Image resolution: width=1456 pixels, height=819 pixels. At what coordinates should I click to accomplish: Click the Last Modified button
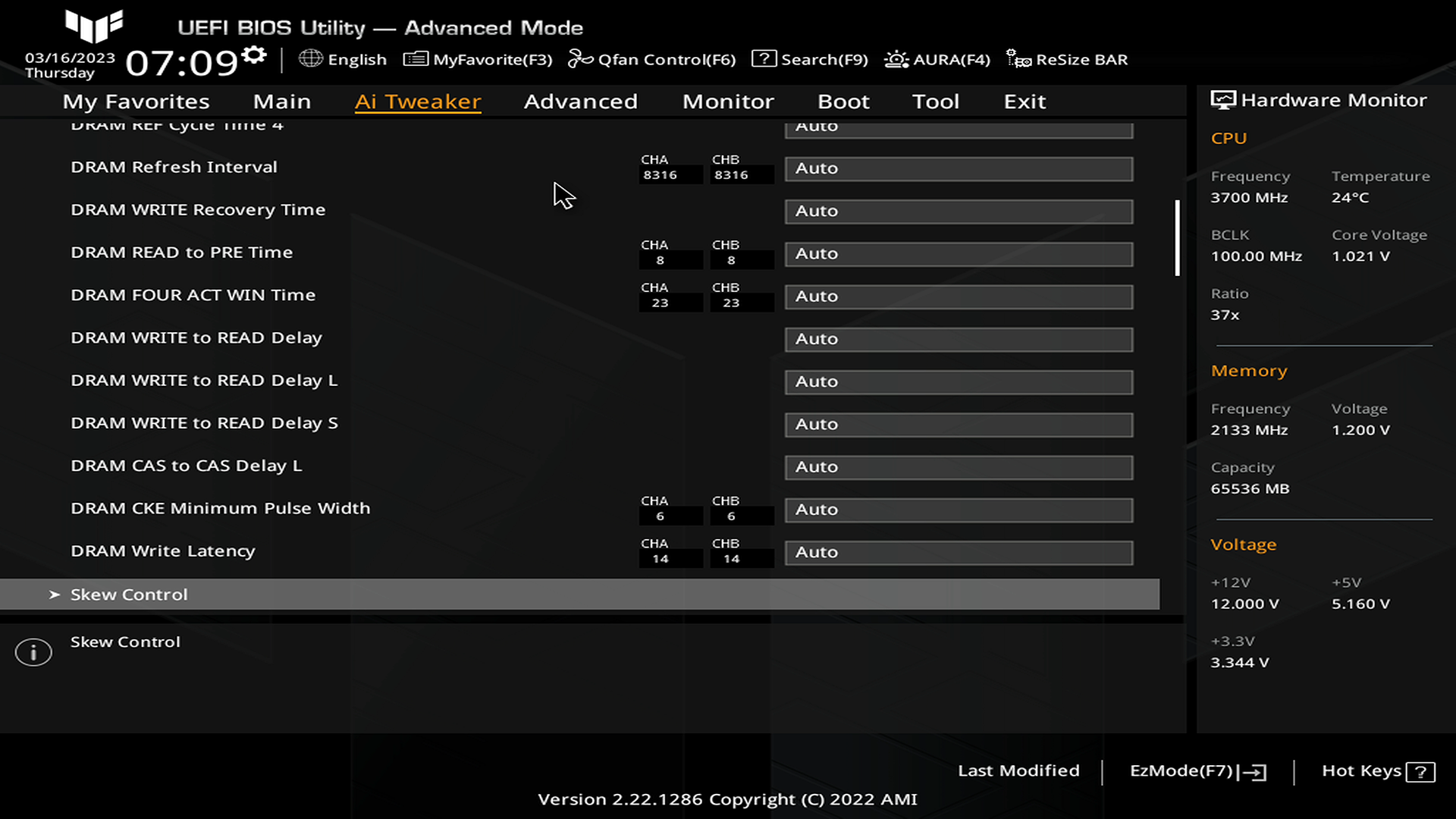click(x=1018, y=770)
